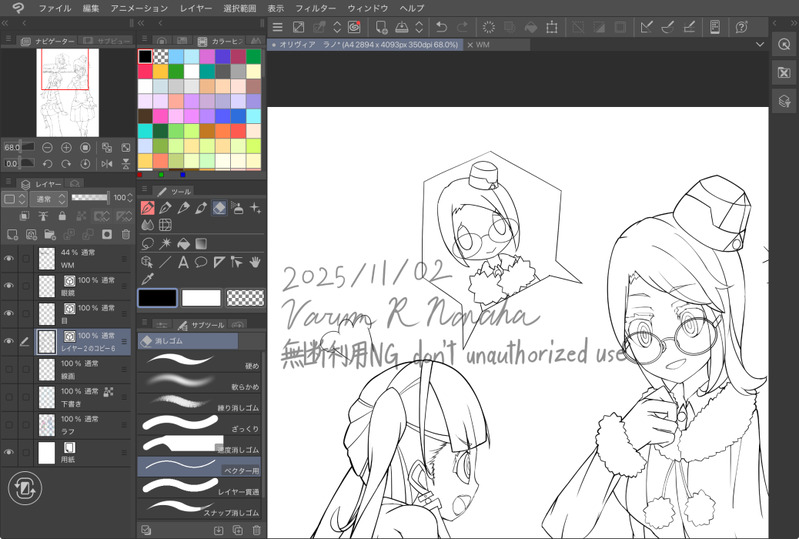
Task: Toggle Clip to layer below icon
Action: 24,216
